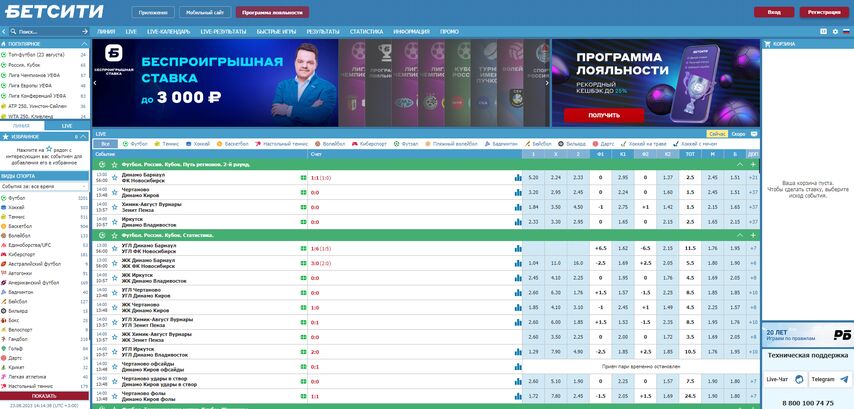Click banner carousel left arrow
The height and width of the screenshot is (409, 854).
point(95,83)
